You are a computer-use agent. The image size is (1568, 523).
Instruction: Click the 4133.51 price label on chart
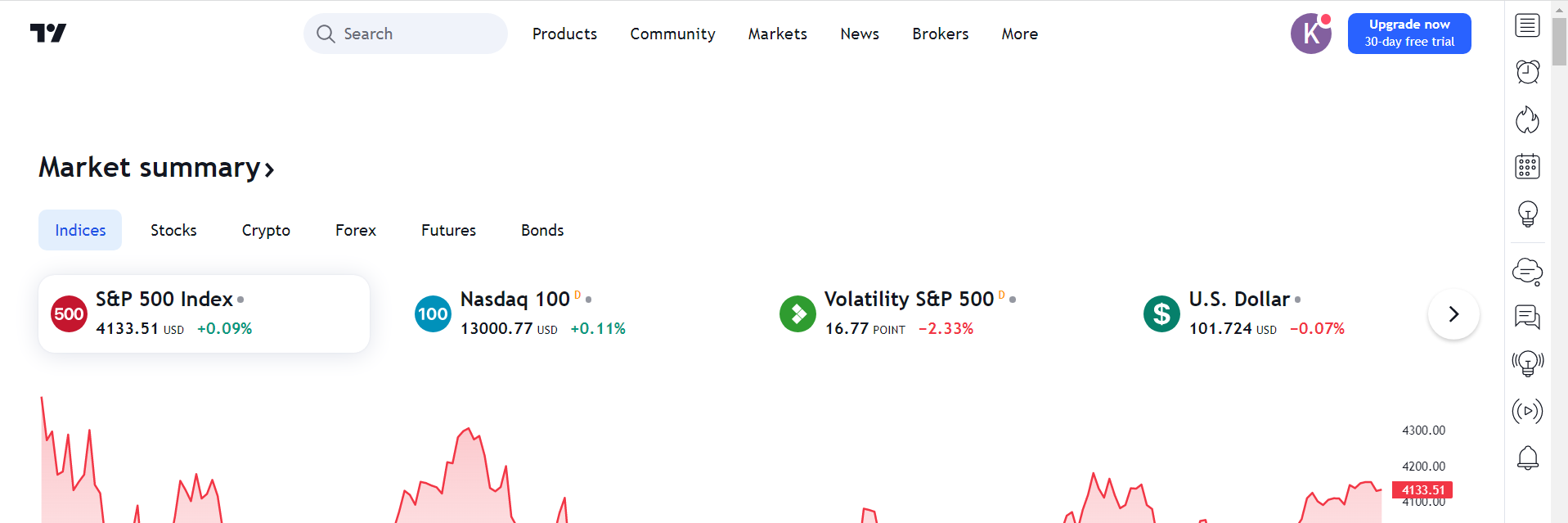(x=1422, y=490)
